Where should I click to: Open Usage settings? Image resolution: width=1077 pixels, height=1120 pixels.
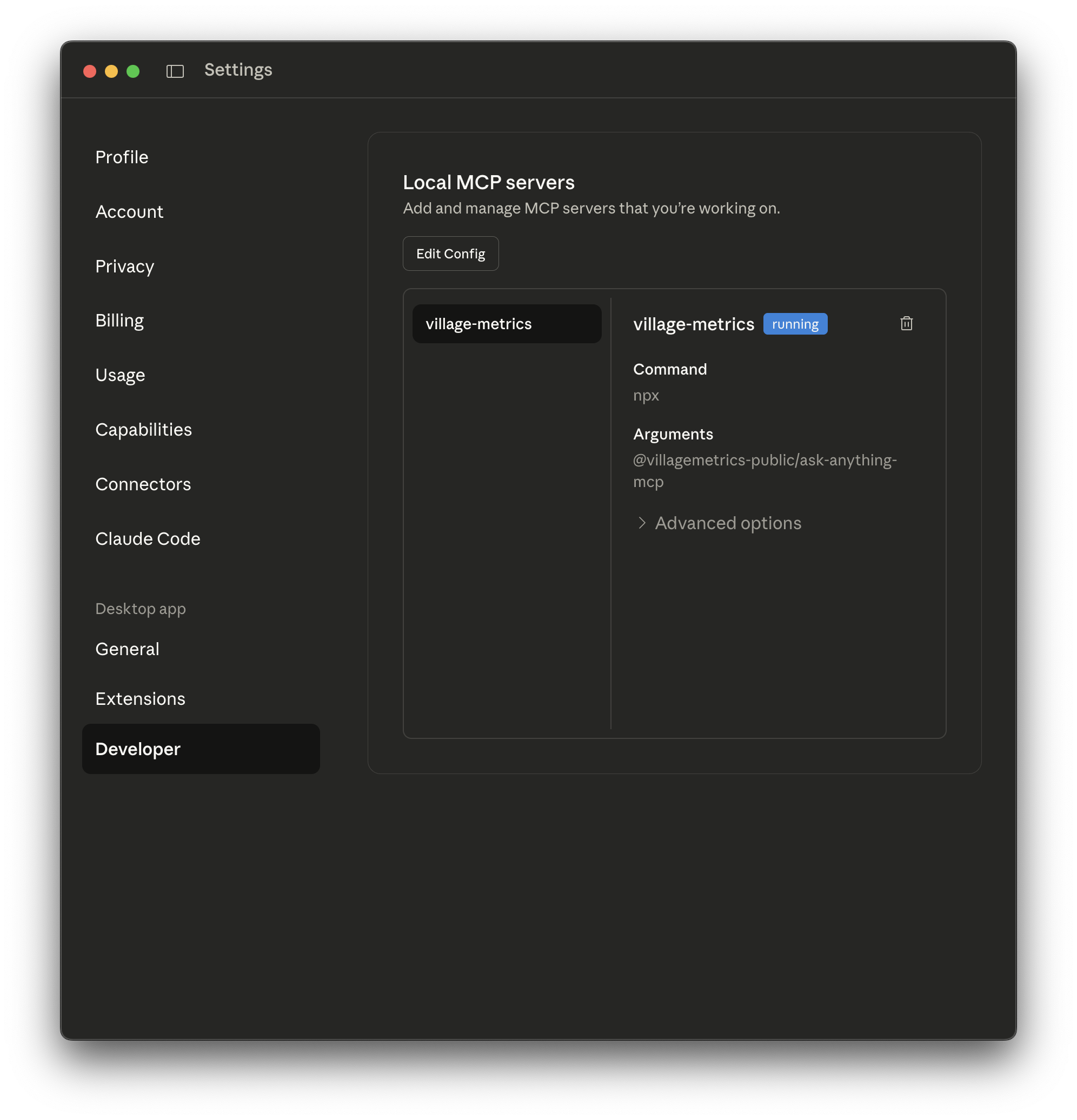tap(120, 375)
